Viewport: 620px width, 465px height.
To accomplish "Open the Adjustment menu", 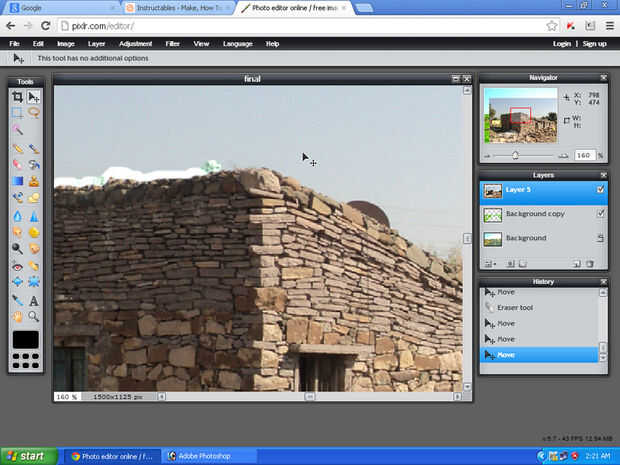I will pos(135,43).
